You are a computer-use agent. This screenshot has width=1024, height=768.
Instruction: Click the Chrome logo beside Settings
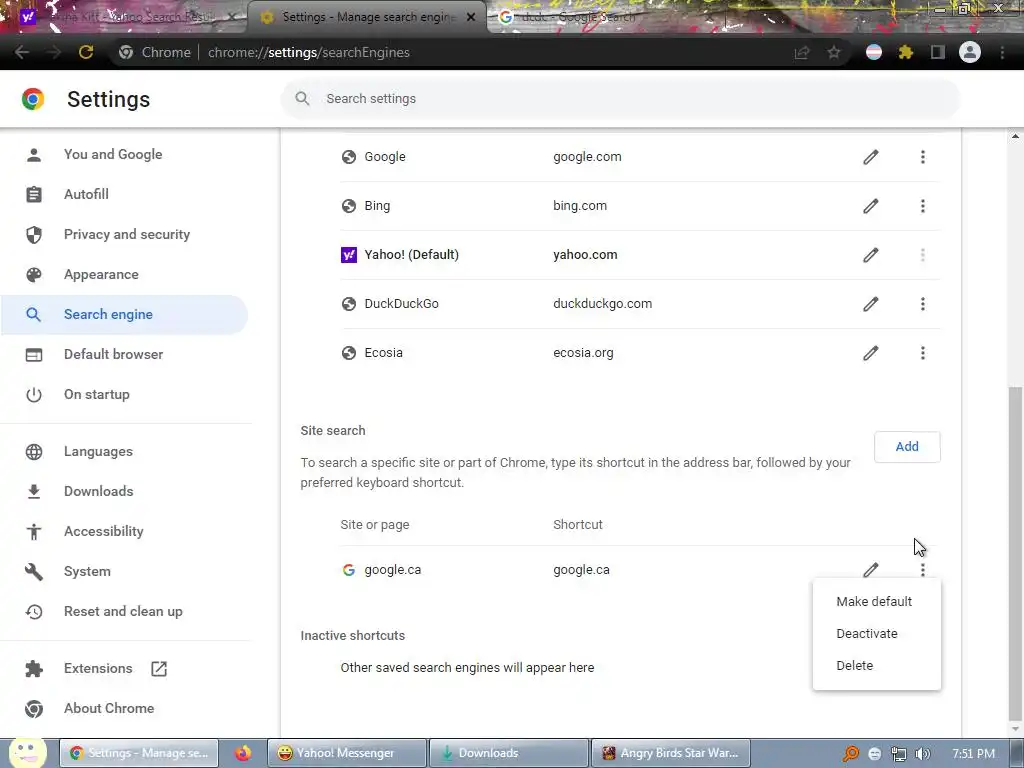(33, 99)
